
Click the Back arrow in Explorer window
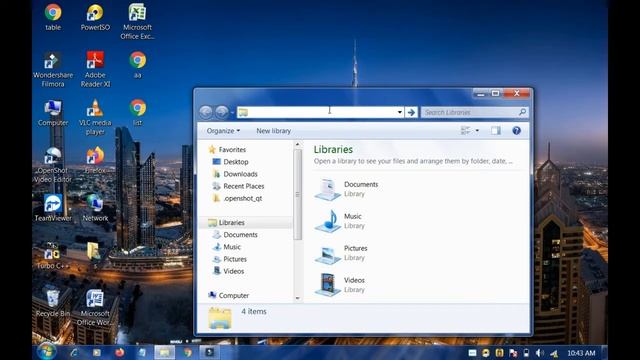coord(206,112)
